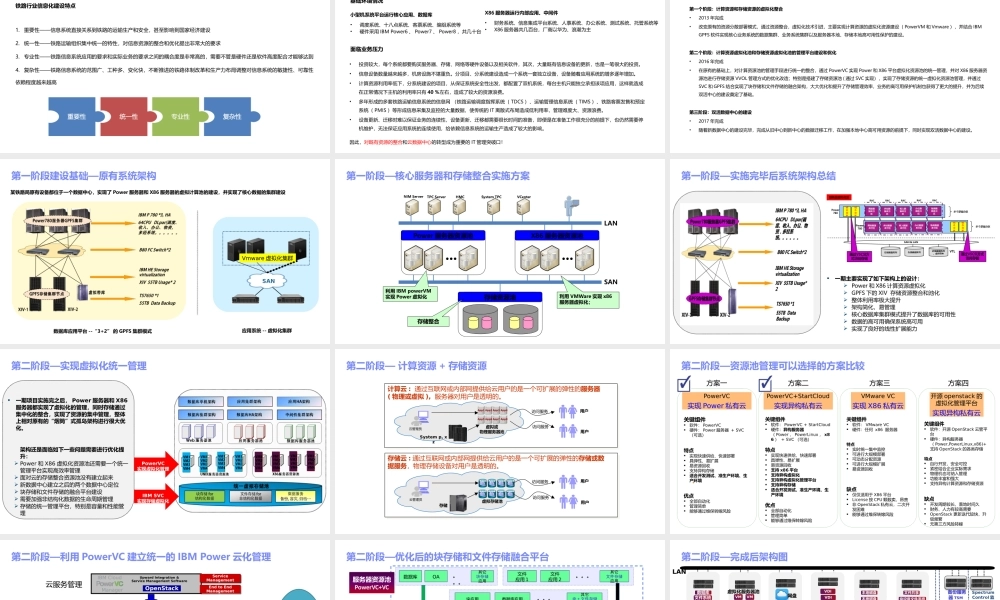
Task: Click the 云服务管理 label
Action: coord(64,584)
